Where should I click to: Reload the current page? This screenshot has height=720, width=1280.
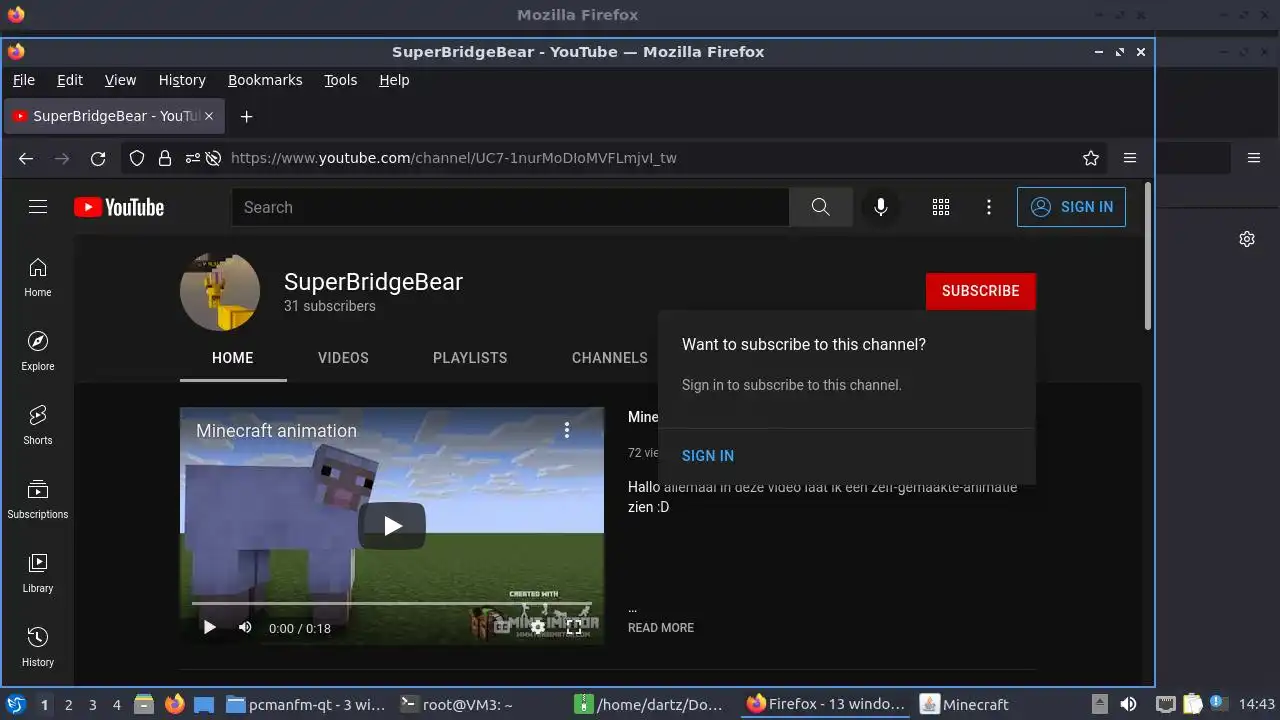98,158
